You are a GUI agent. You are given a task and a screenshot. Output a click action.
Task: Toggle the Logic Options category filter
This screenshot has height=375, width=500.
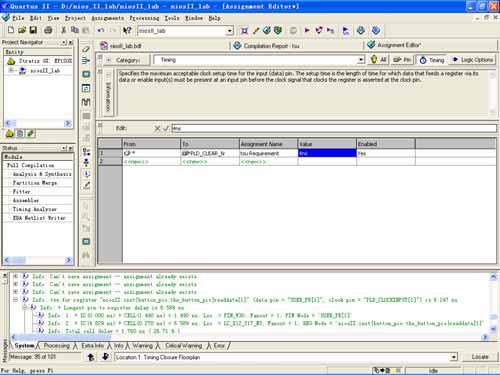472,60
